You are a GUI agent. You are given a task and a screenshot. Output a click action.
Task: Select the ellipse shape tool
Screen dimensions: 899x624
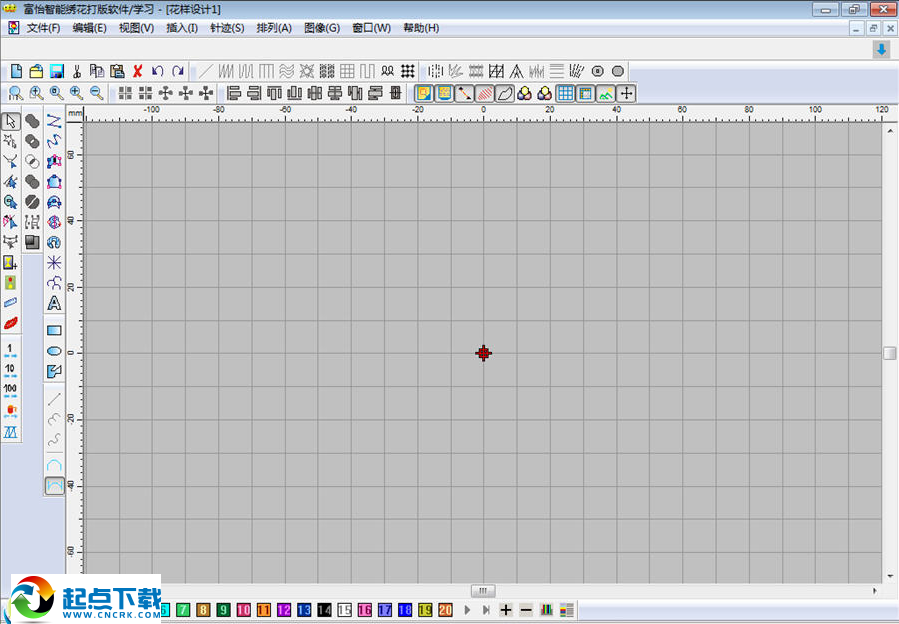54,351
